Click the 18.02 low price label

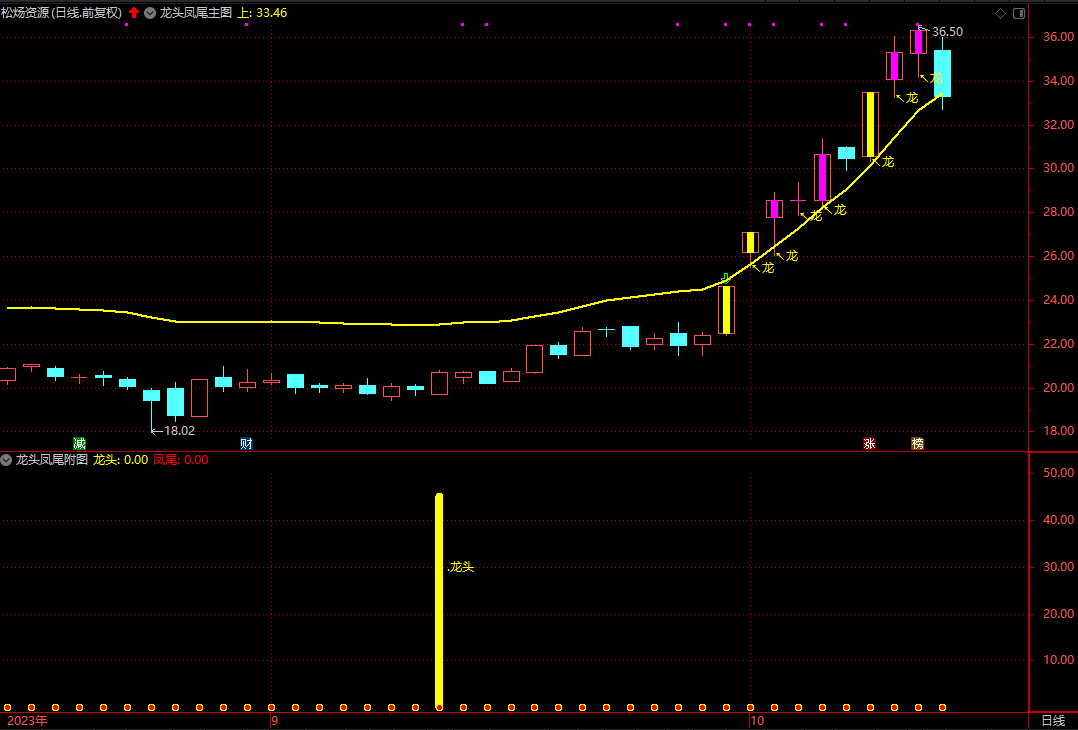tap(178, 431)
